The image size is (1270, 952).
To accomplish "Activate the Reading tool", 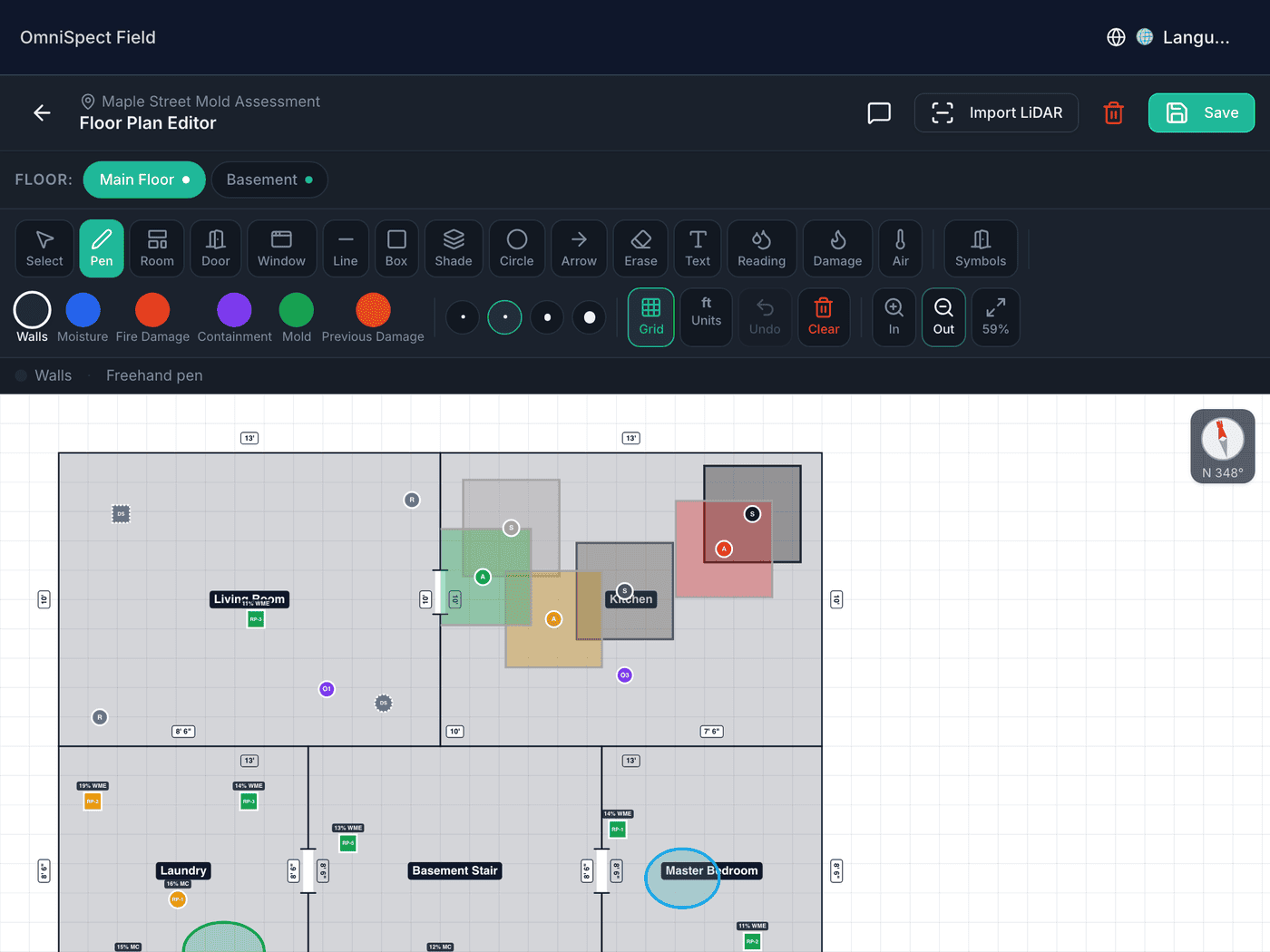I will (x=762, y=248).
